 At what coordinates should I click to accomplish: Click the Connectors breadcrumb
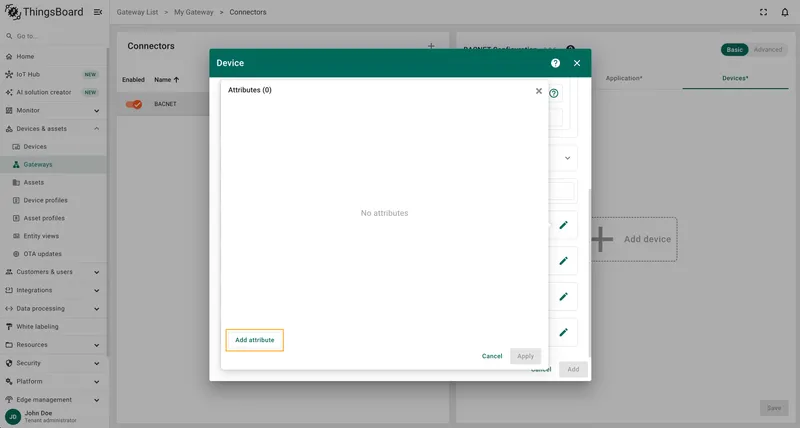click(x=247, y=12)
